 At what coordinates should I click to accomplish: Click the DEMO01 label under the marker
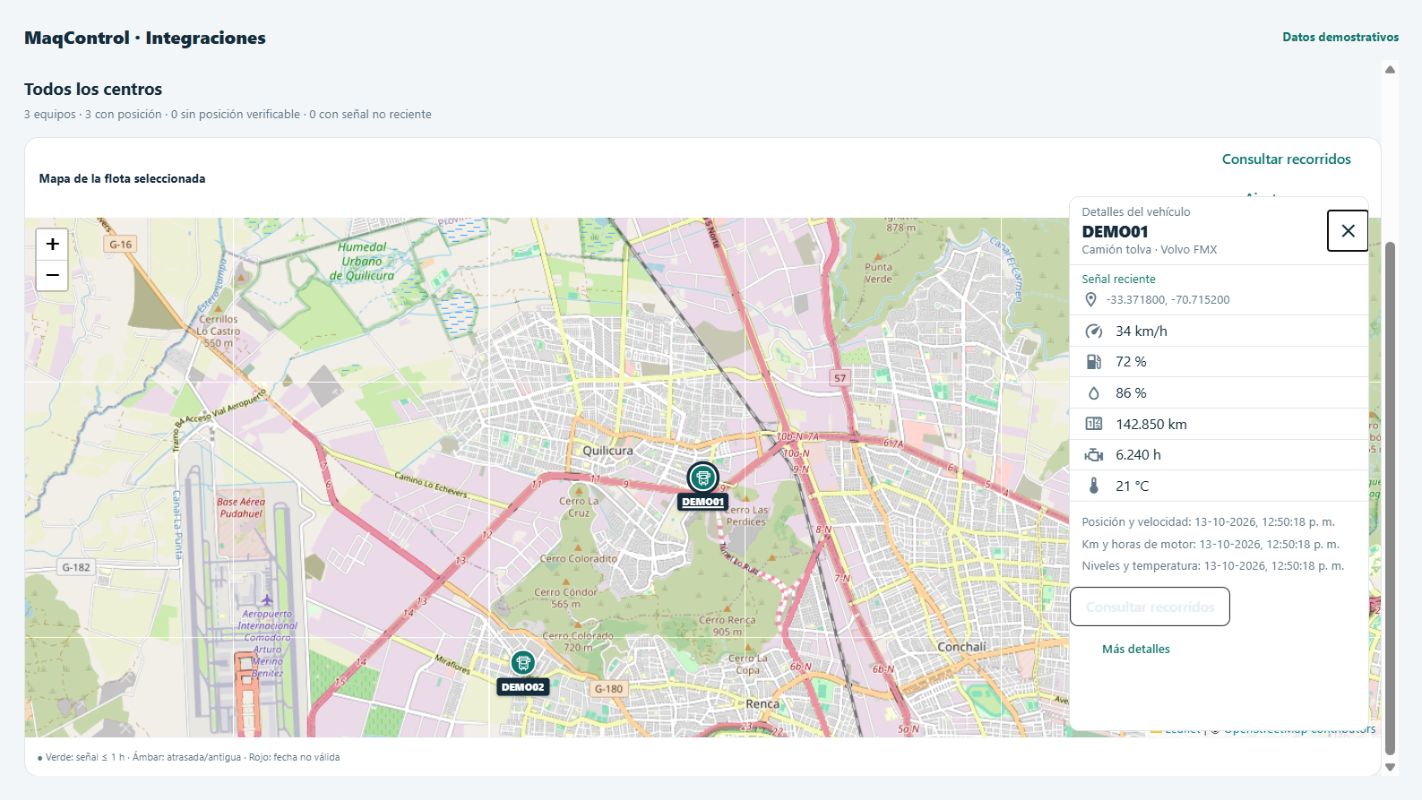coord(703,502)
